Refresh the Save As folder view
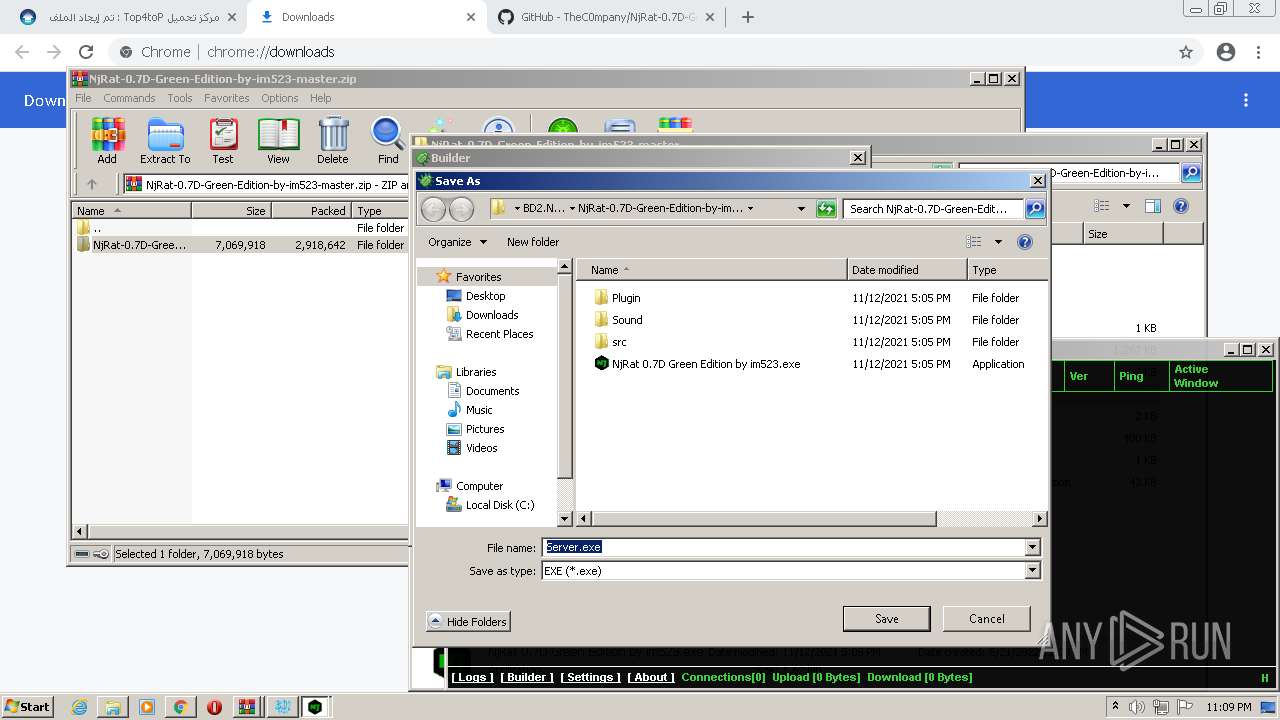 826,209
